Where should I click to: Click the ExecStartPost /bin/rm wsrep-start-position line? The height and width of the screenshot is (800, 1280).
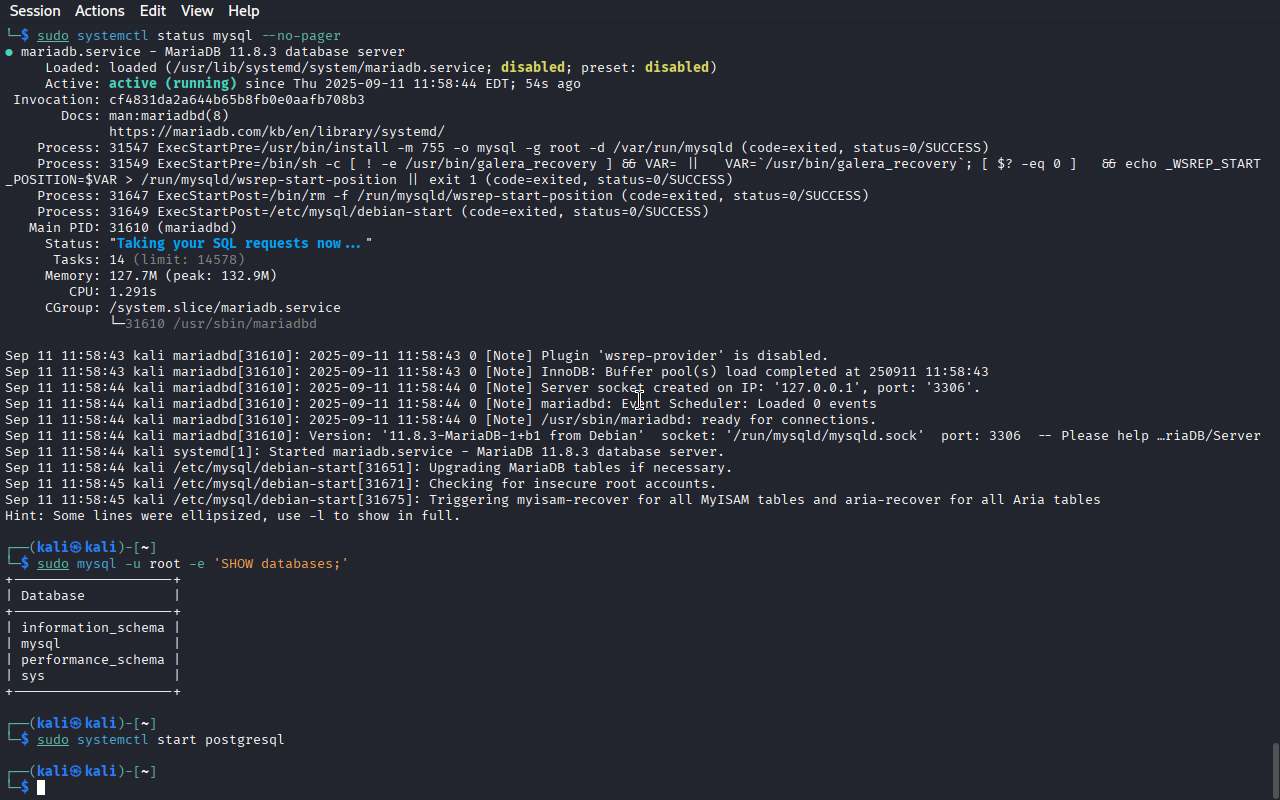pyautogui.click(x=453, y=196)
